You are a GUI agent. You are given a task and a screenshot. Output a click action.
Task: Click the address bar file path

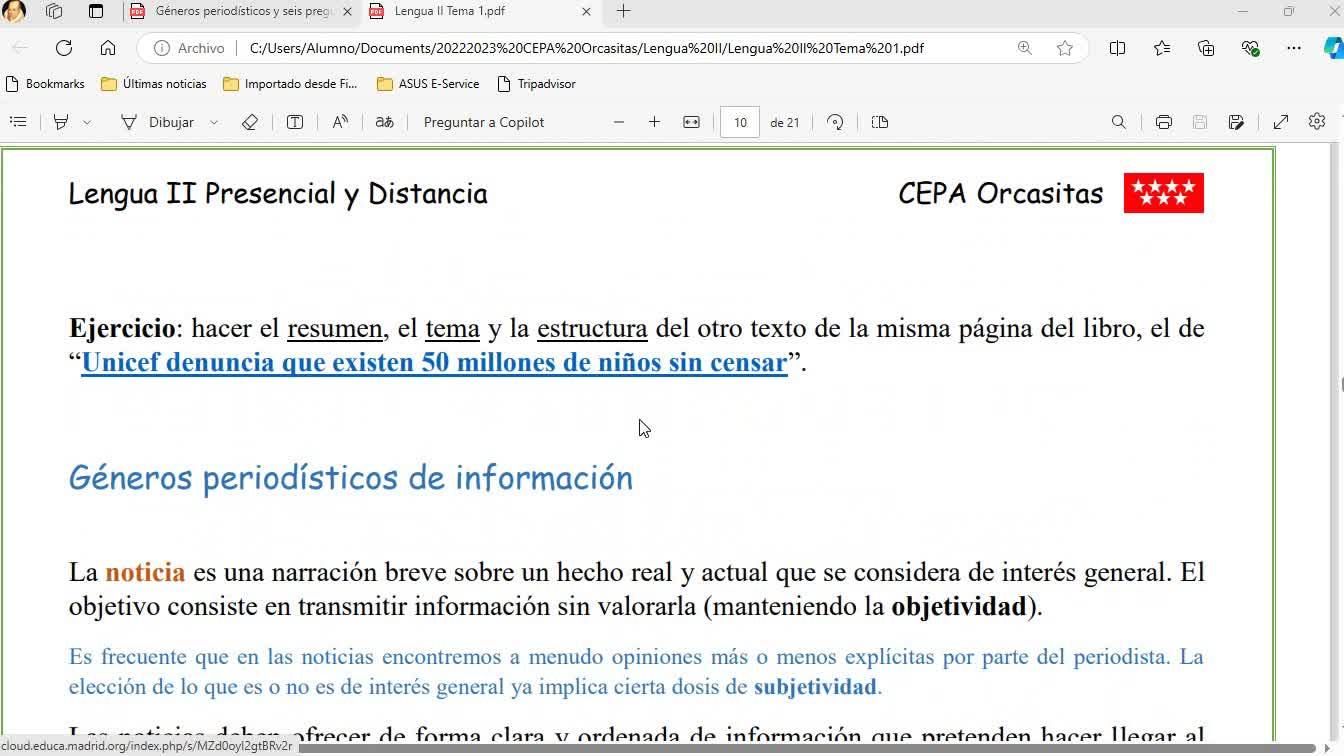pyautogui.click(x=586, y=48)
